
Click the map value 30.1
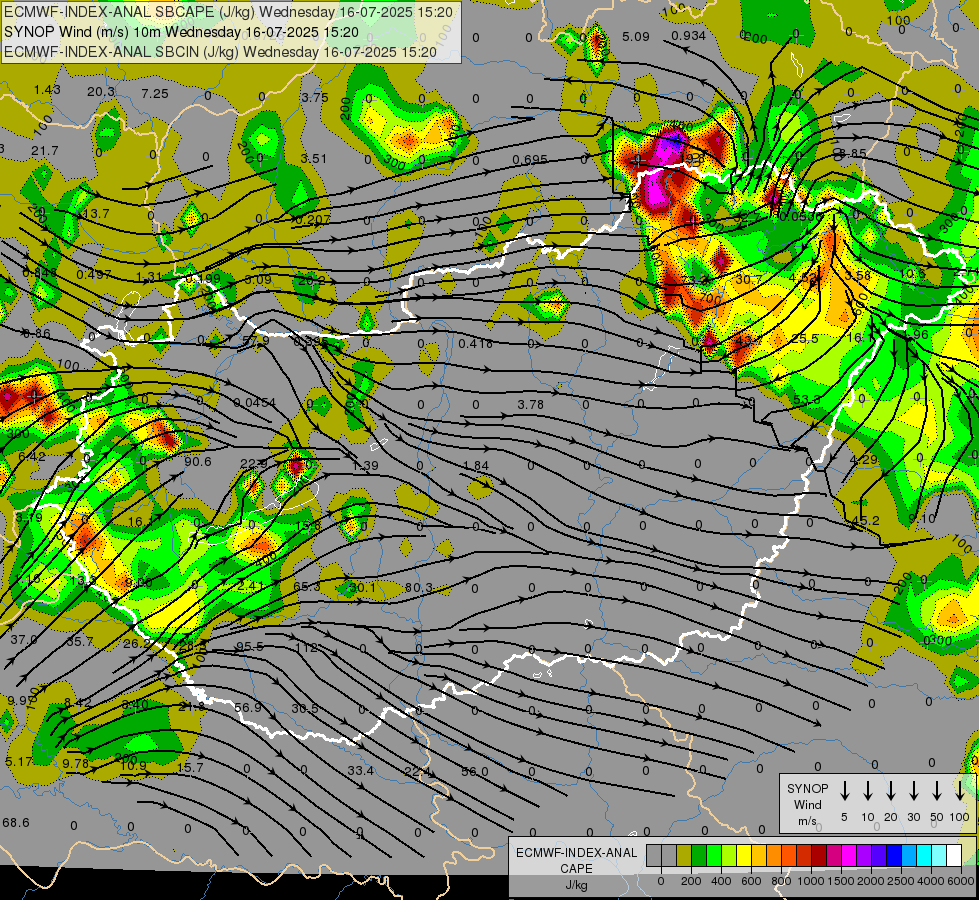(363, 588)
